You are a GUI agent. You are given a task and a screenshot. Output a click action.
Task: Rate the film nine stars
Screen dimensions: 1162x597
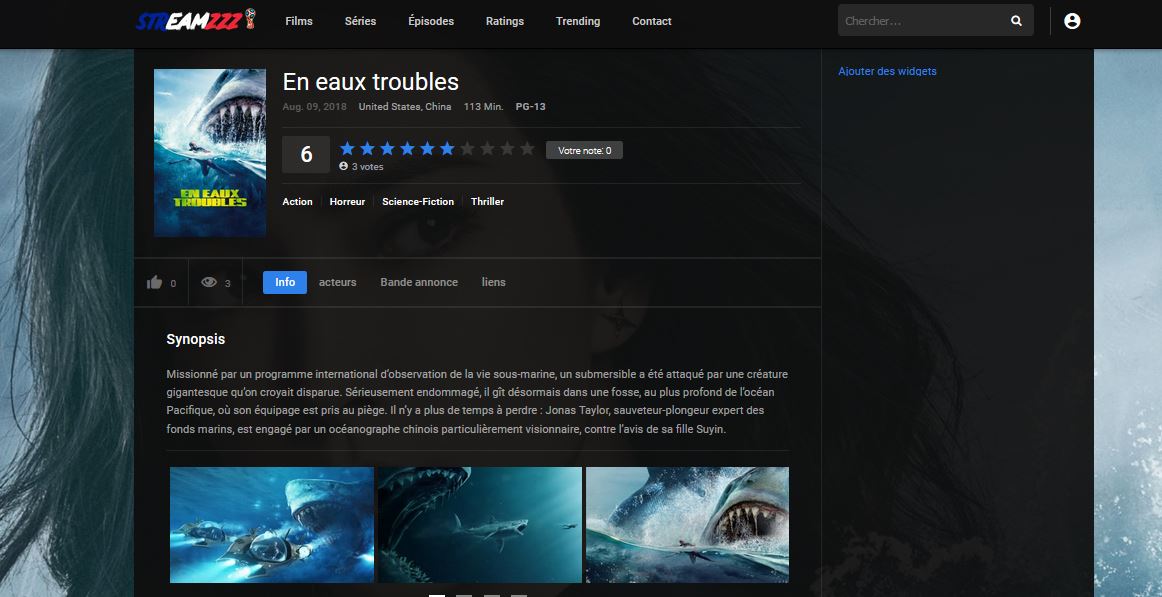point(507,149)
